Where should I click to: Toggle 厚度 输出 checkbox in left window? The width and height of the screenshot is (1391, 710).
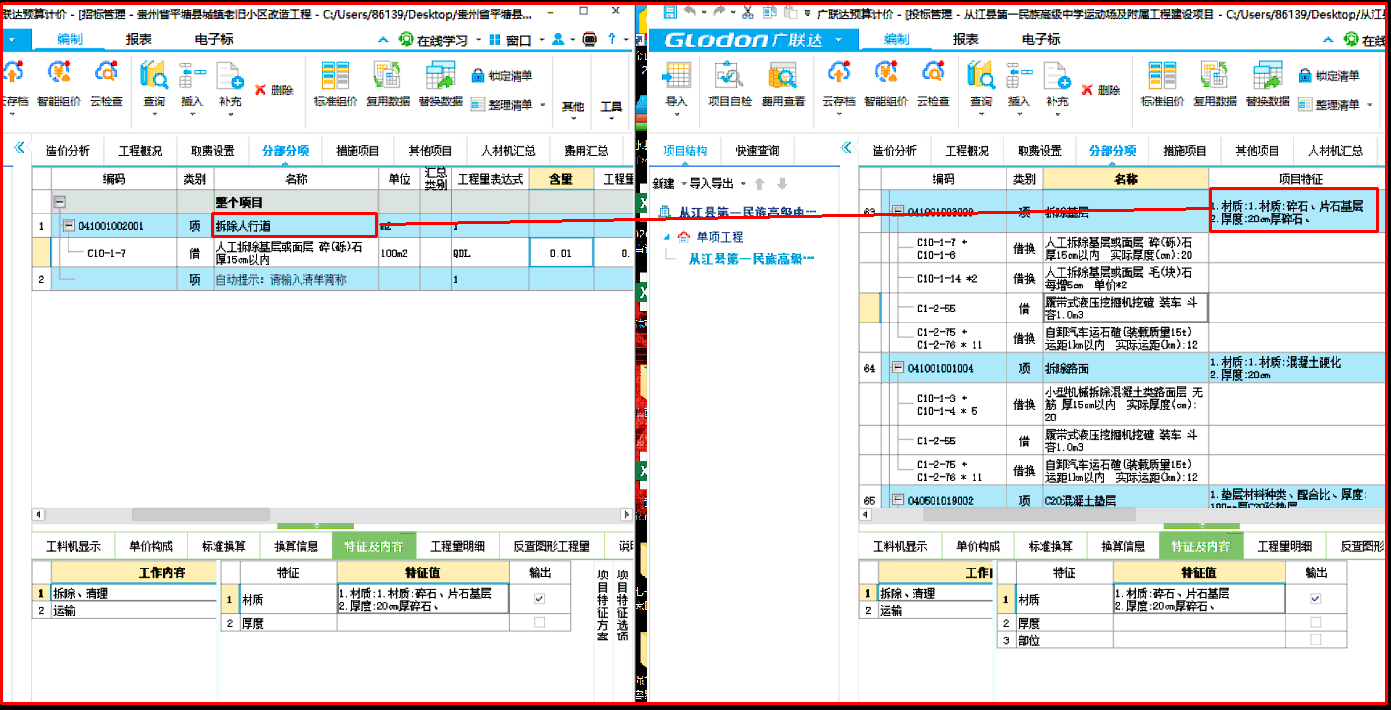tap(540, 622)
